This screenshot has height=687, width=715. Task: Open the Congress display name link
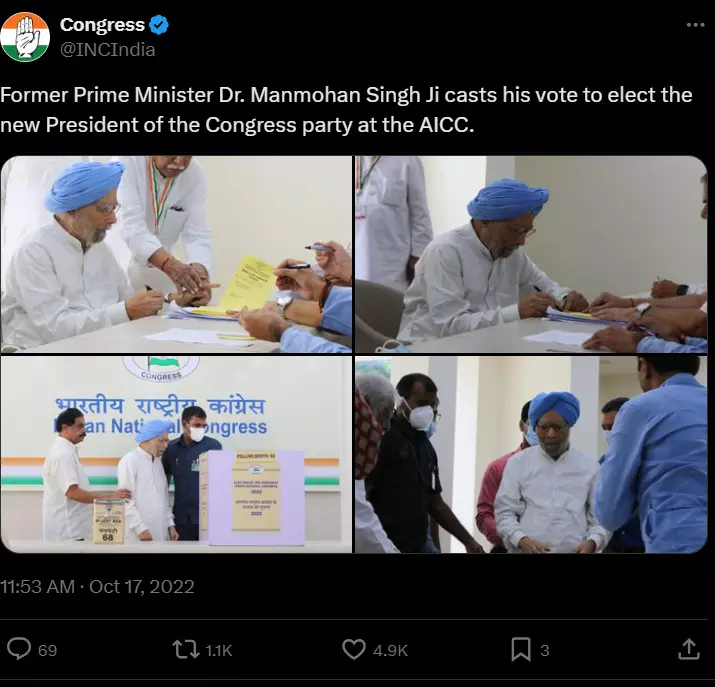(x=102, y=25)
